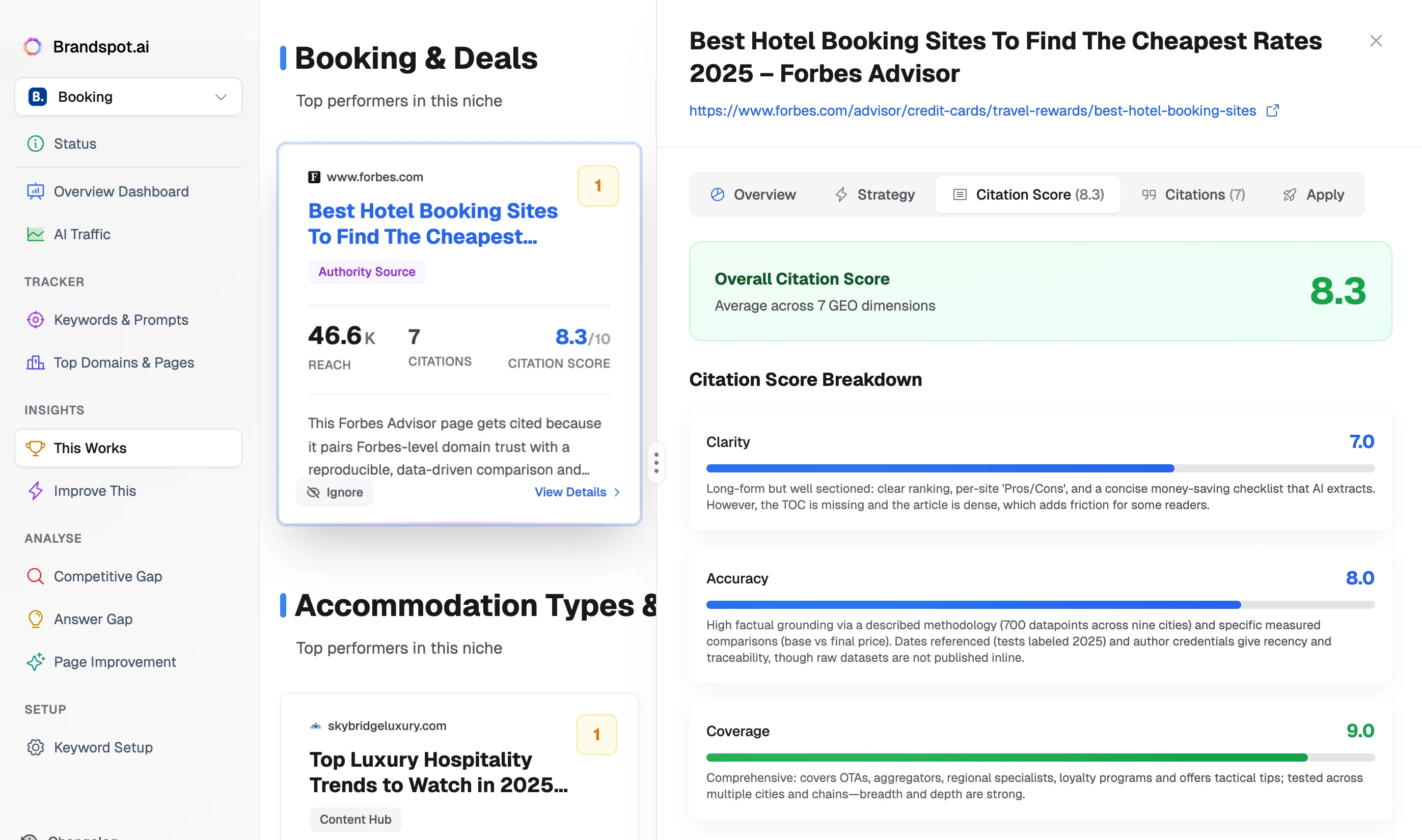Click the Competitive Gap search icon

(x=35, y=576)
